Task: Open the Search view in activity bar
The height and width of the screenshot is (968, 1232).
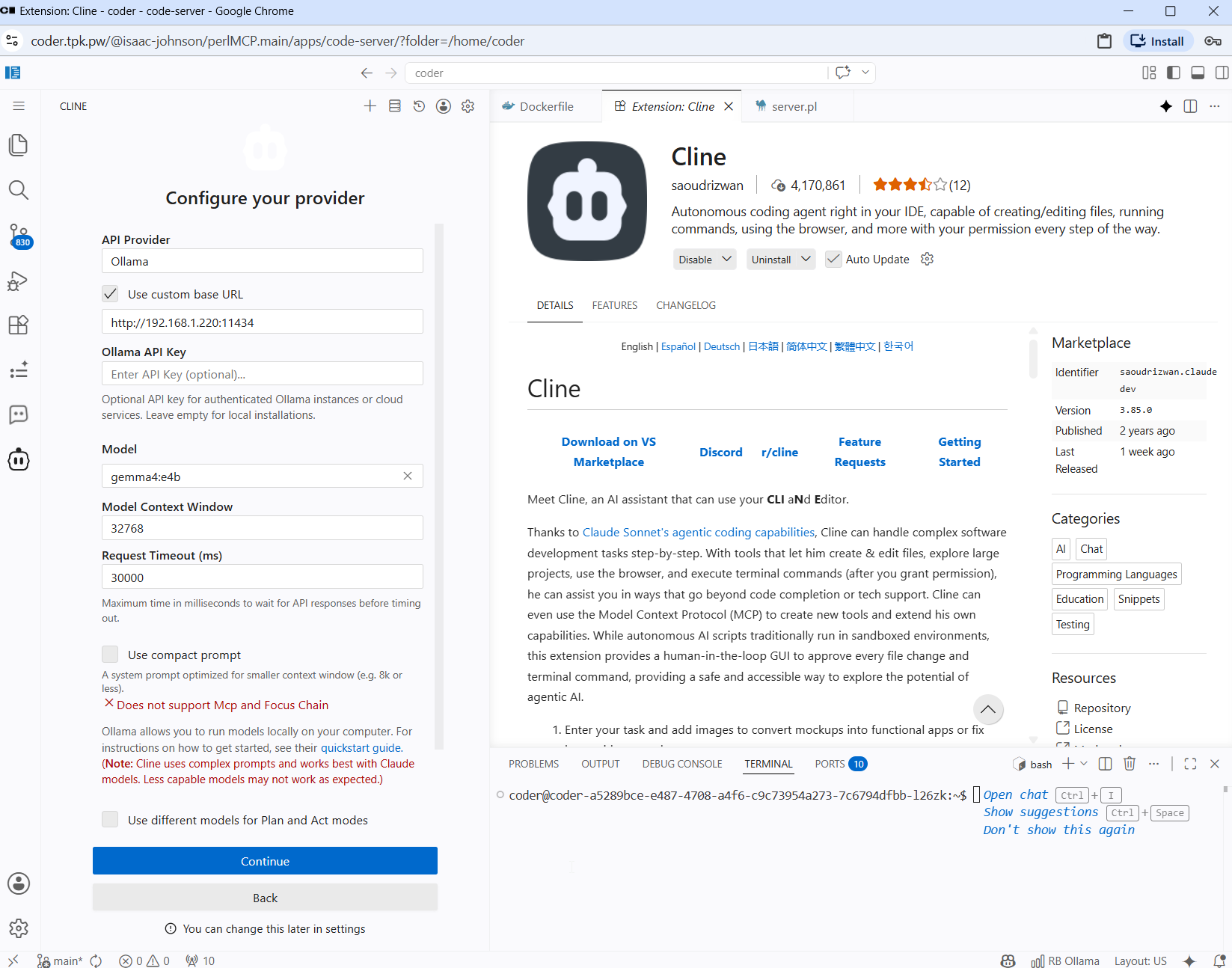Action: pos(19,190)
